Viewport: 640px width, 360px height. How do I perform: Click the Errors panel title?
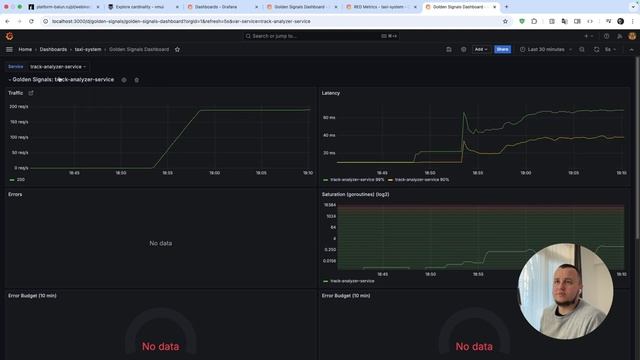[x=15, y=194]
